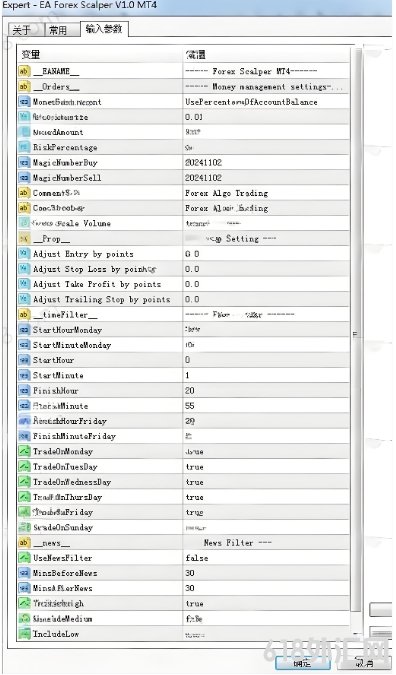Click the integer icon beside MinsBeforeNews
The height and width of the screenshot is (675, 396).
[24, 573]
